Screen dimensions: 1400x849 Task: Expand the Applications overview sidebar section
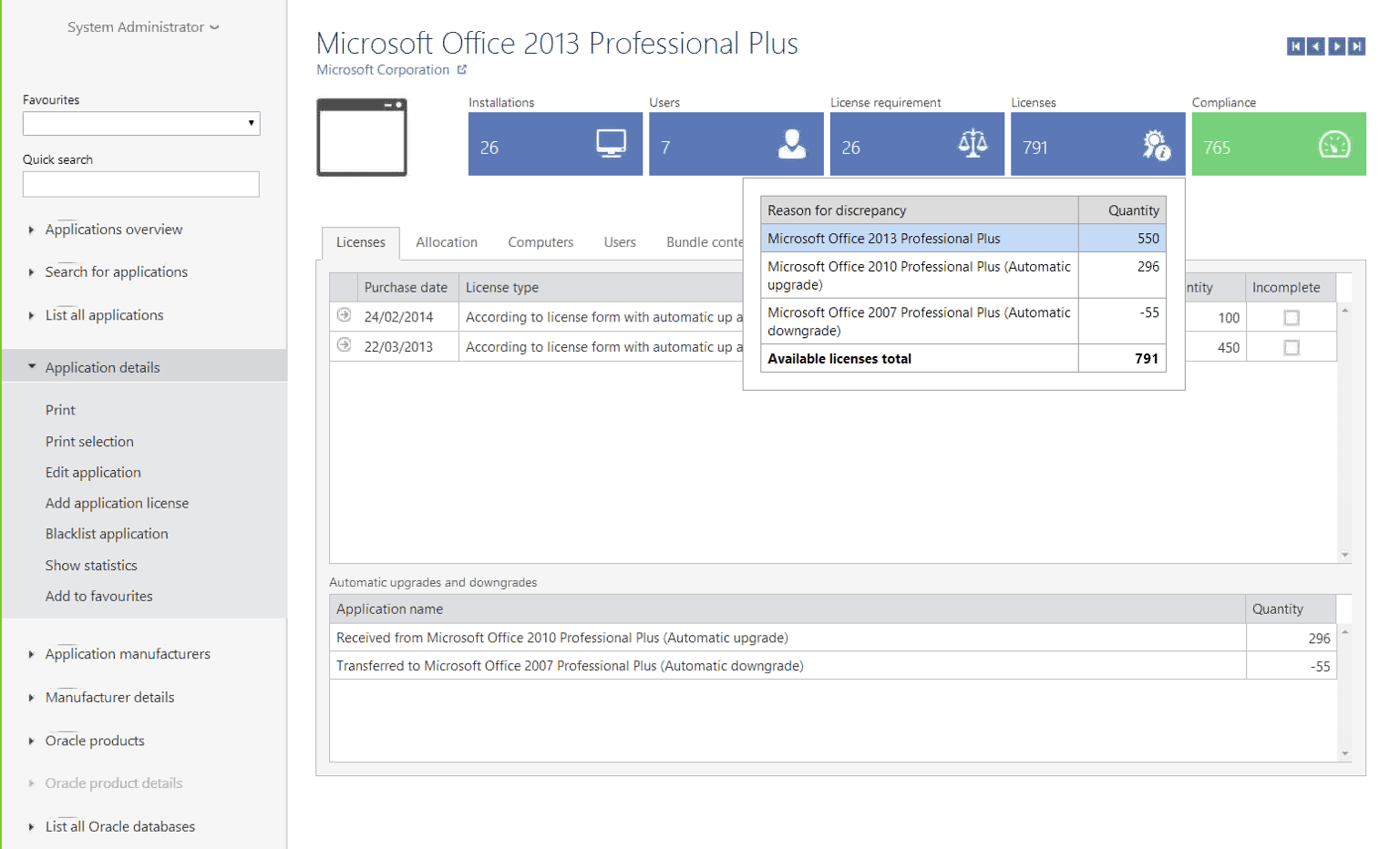coord(113,230)
